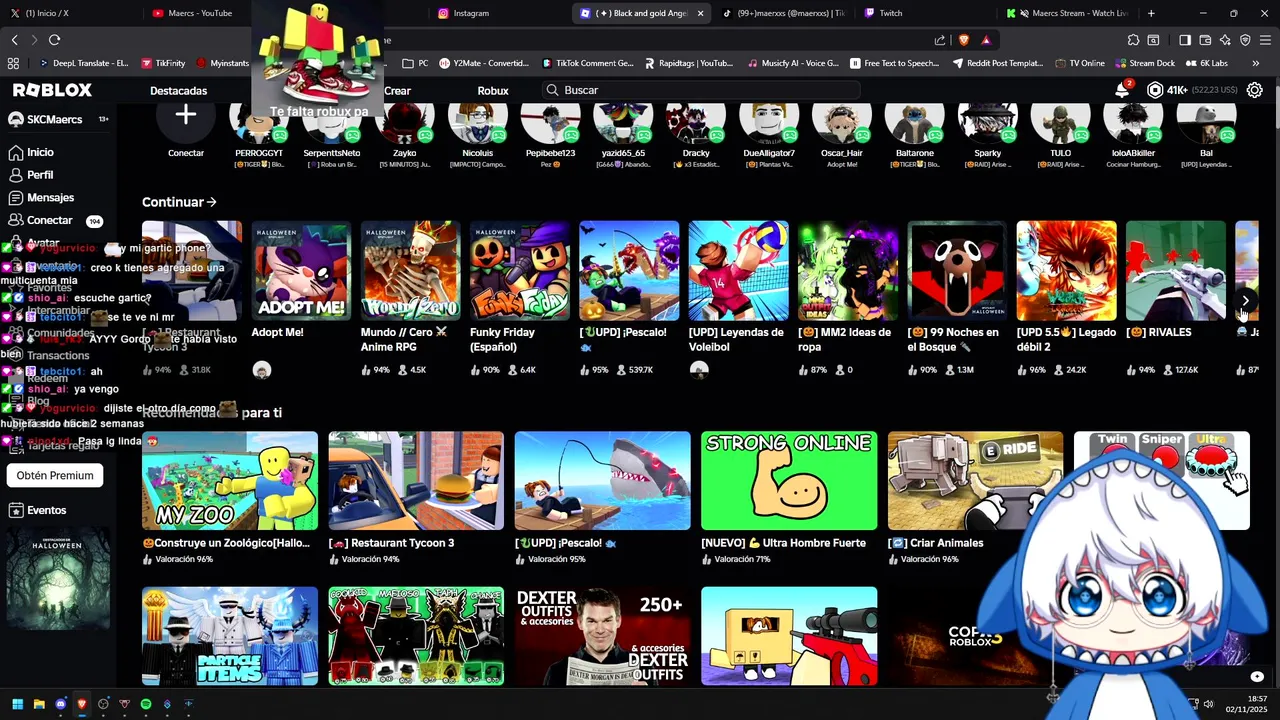
Task: Open the Leyendas de Voleibol thumbnail
Action: point(739,271)
